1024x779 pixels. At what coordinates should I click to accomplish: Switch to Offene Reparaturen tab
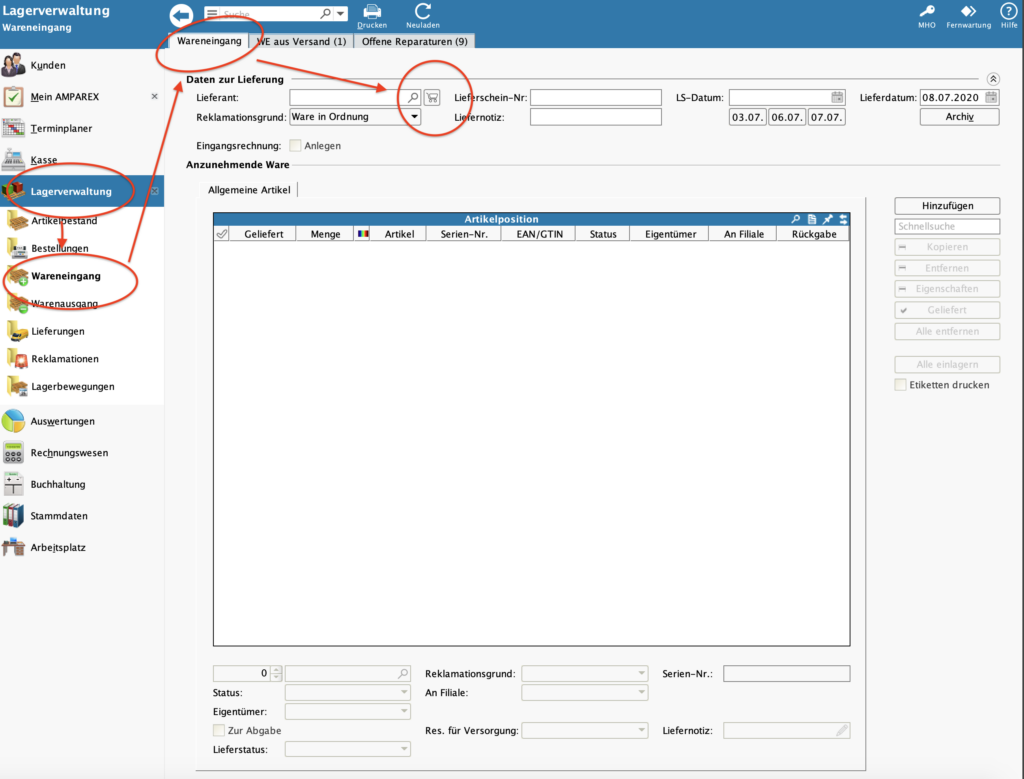click(414, 42)
